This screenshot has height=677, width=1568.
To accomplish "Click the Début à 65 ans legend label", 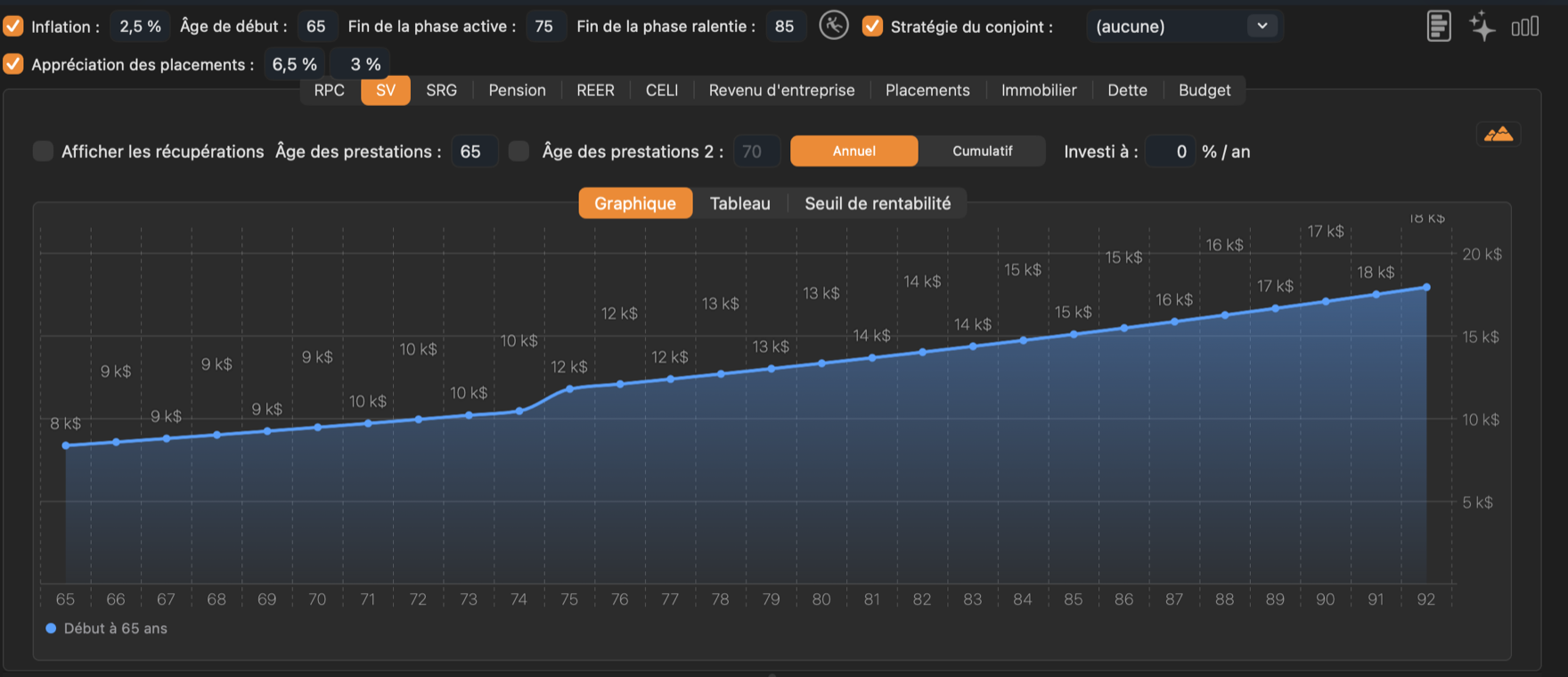I will tap(115, 628).
